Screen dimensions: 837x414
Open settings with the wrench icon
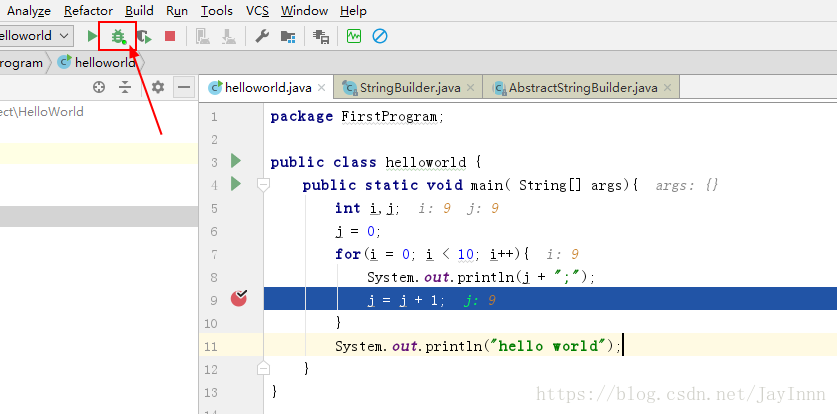coord(262,36)
